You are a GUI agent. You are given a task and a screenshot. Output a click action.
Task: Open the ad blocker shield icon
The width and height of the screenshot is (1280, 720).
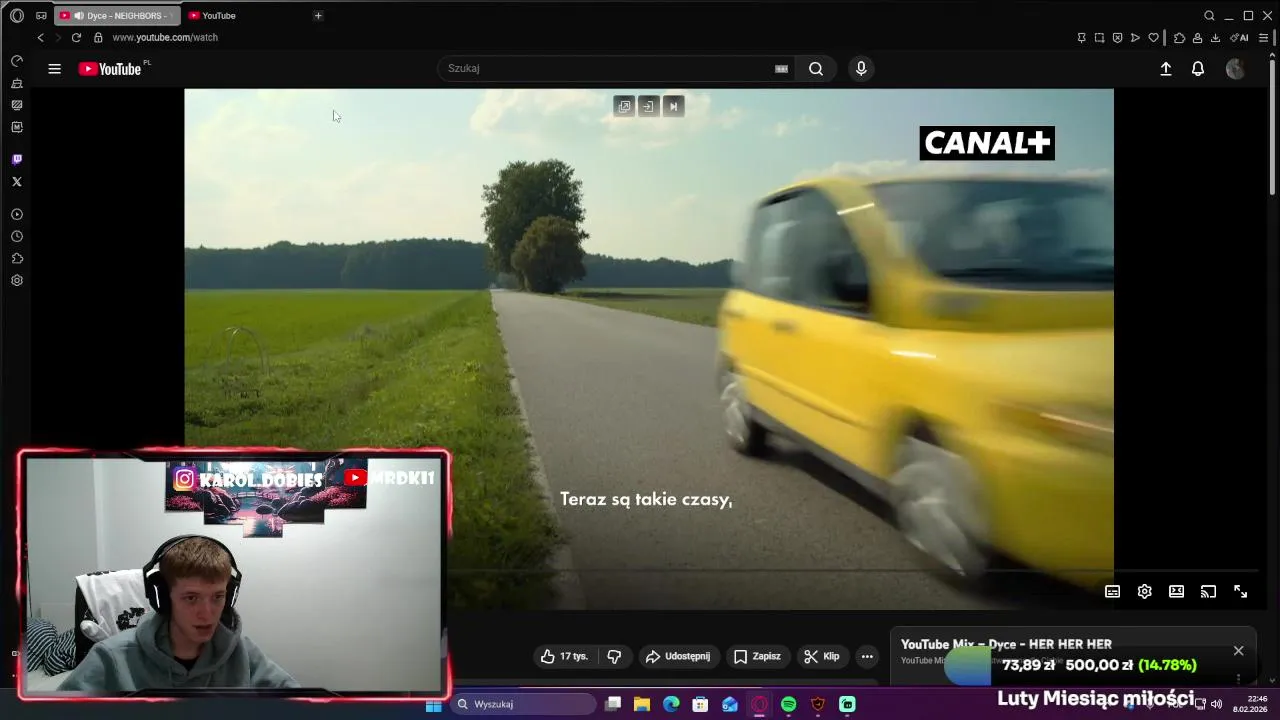coord(1117,38)
